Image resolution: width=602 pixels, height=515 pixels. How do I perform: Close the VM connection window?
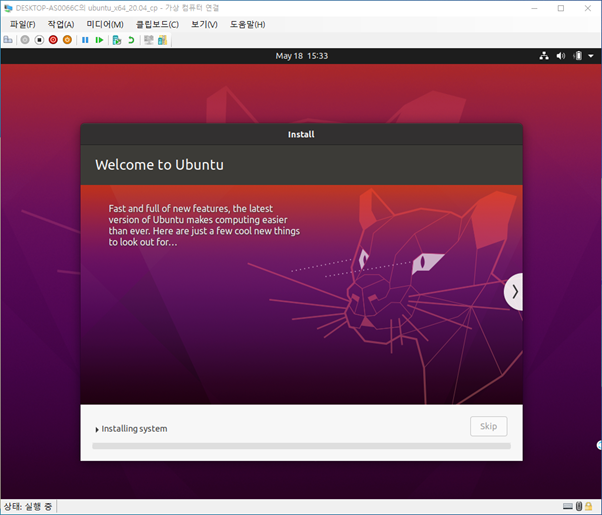click(588, 8)
